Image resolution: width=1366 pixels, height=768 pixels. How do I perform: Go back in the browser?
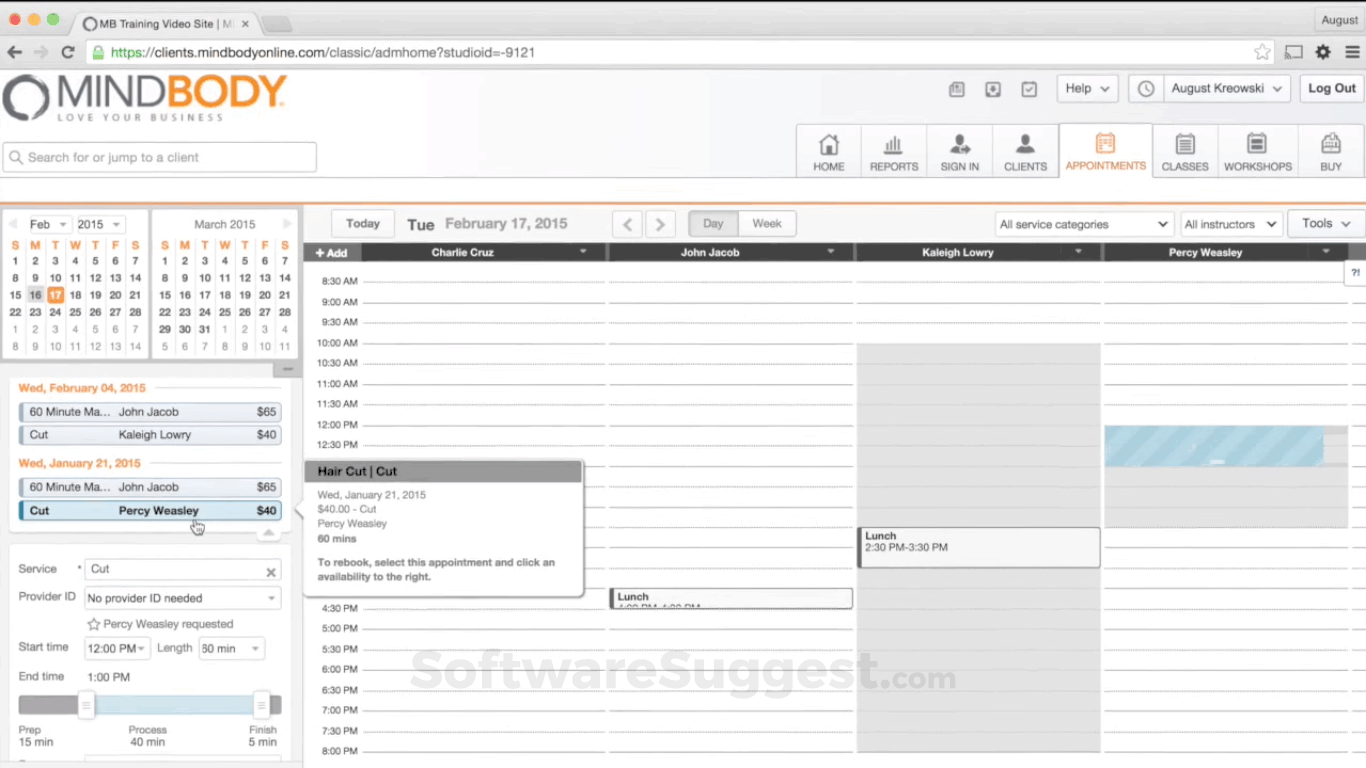click(x=15, y=52)
